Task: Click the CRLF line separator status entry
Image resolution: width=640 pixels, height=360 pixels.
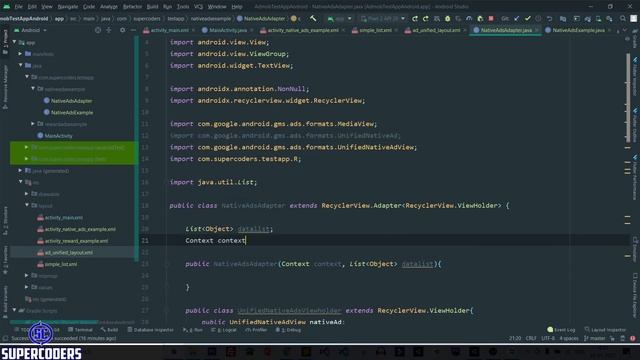Action: 531,338
